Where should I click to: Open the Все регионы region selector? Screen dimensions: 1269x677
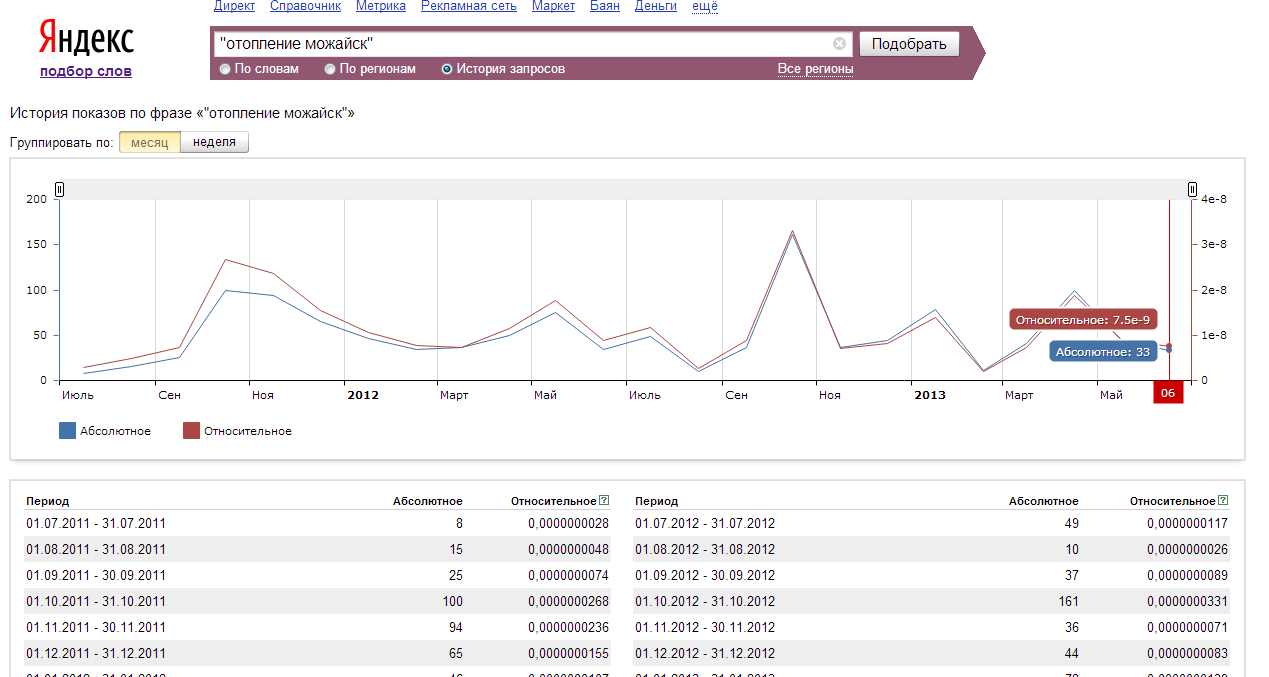tap(815, 69)
